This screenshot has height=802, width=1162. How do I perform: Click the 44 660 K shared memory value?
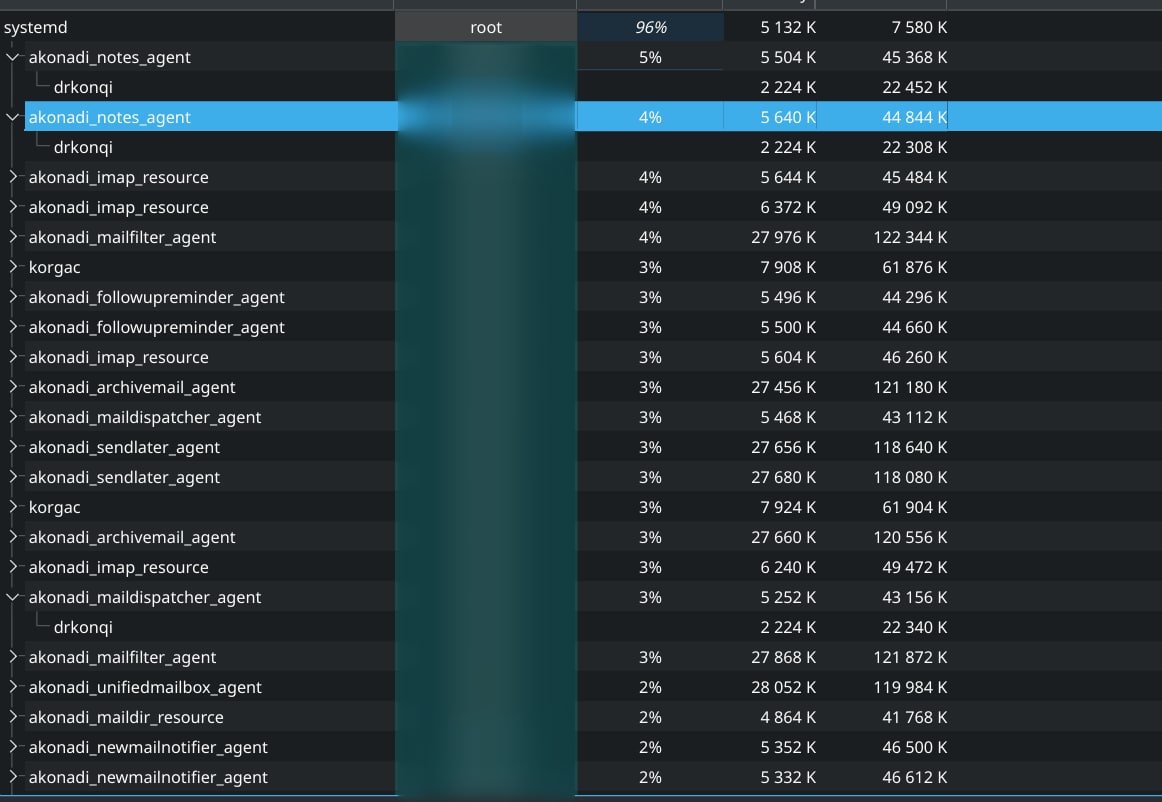pyautogui.click(x=914, y=327)
